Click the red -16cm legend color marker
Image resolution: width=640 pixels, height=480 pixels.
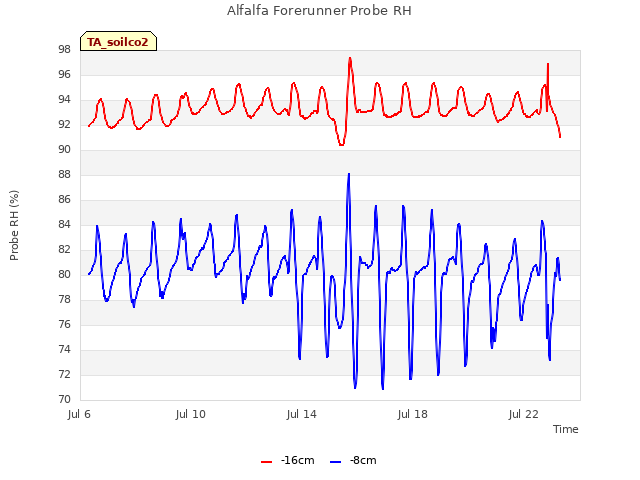coord(267,462)
